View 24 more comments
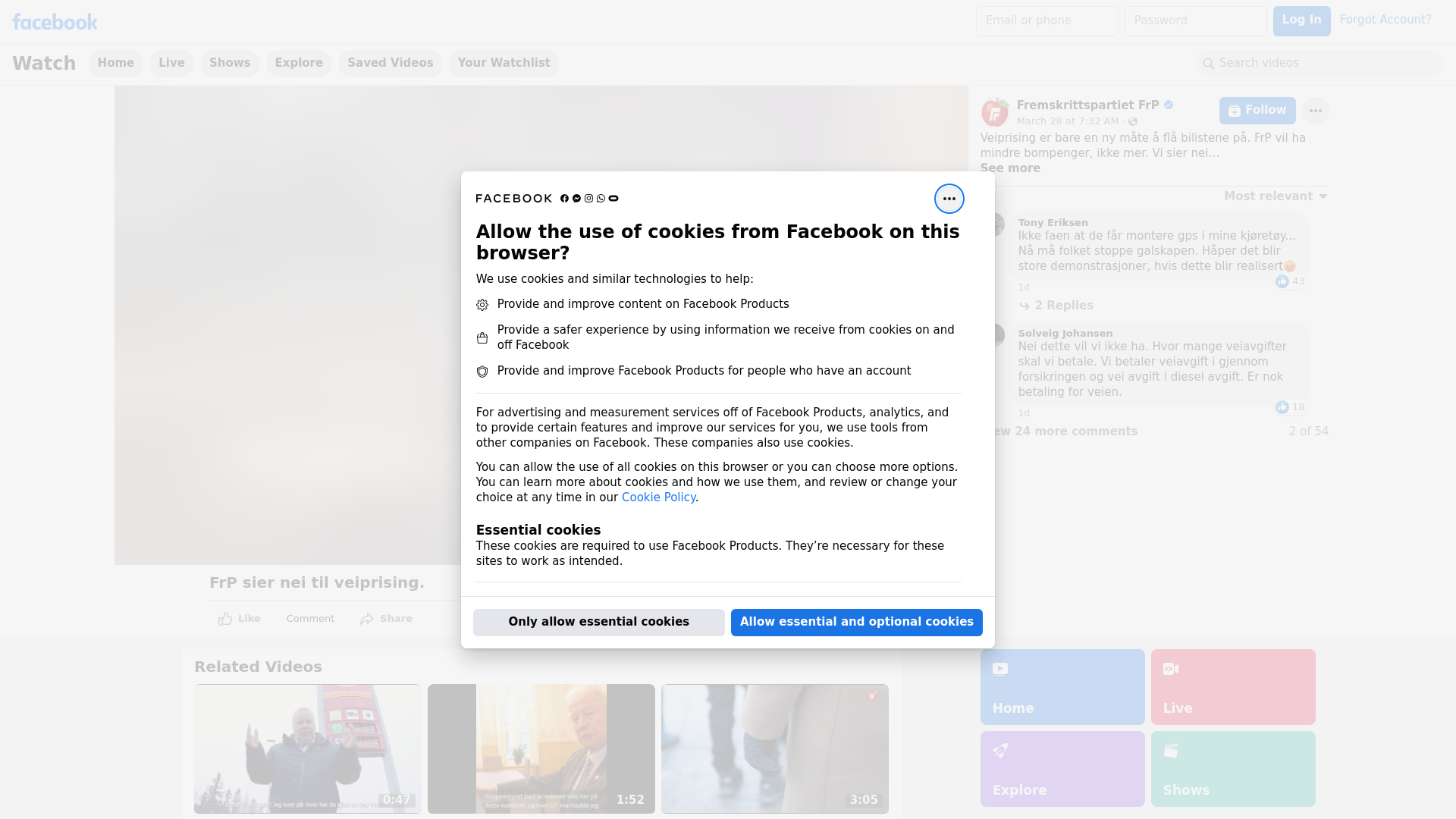This screenshot has width=1456, height=819. tap(1065, 431)
